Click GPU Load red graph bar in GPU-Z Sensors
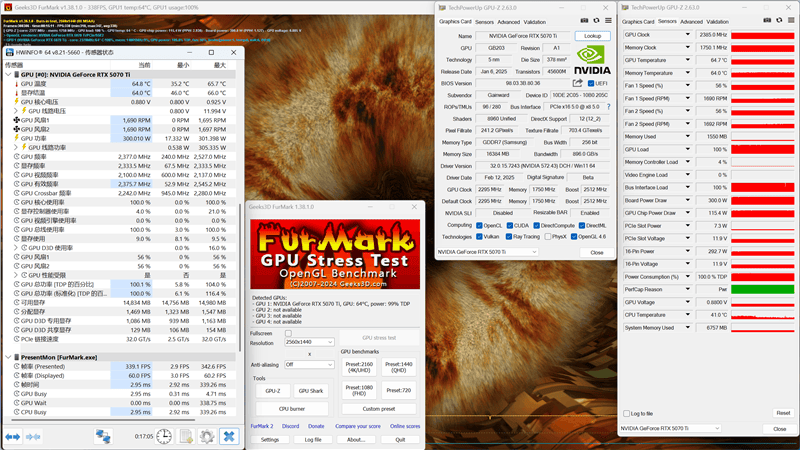This screenshot has width=800, height=450. pos(763,149)
